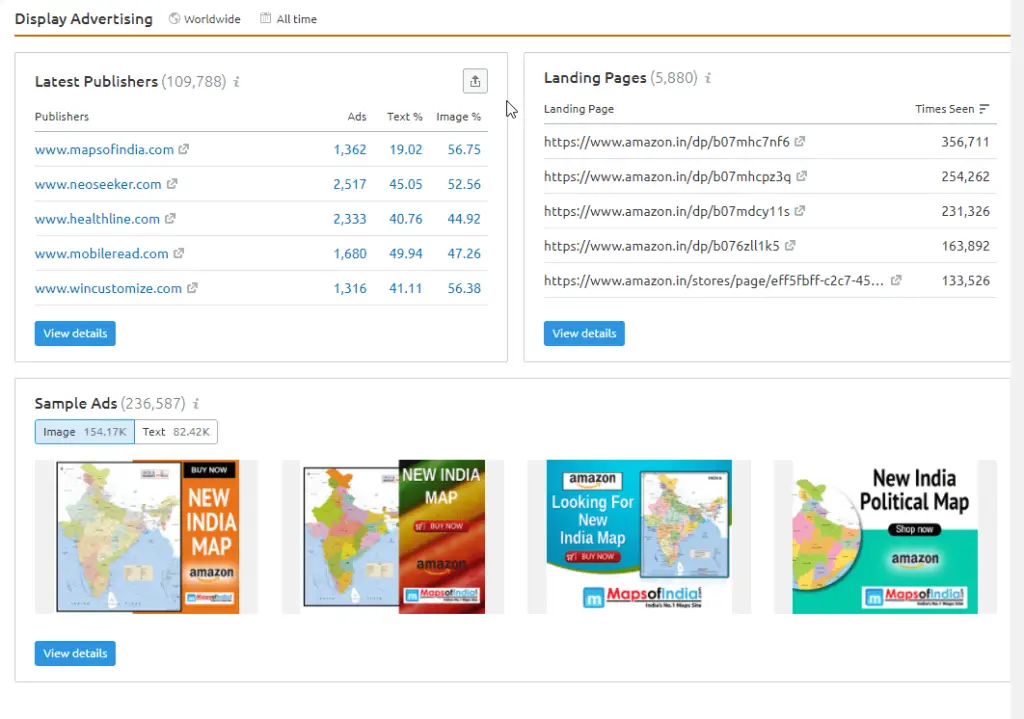
Task: Open the info icon beside Landing Pages count
Action: tap(707, 78)
